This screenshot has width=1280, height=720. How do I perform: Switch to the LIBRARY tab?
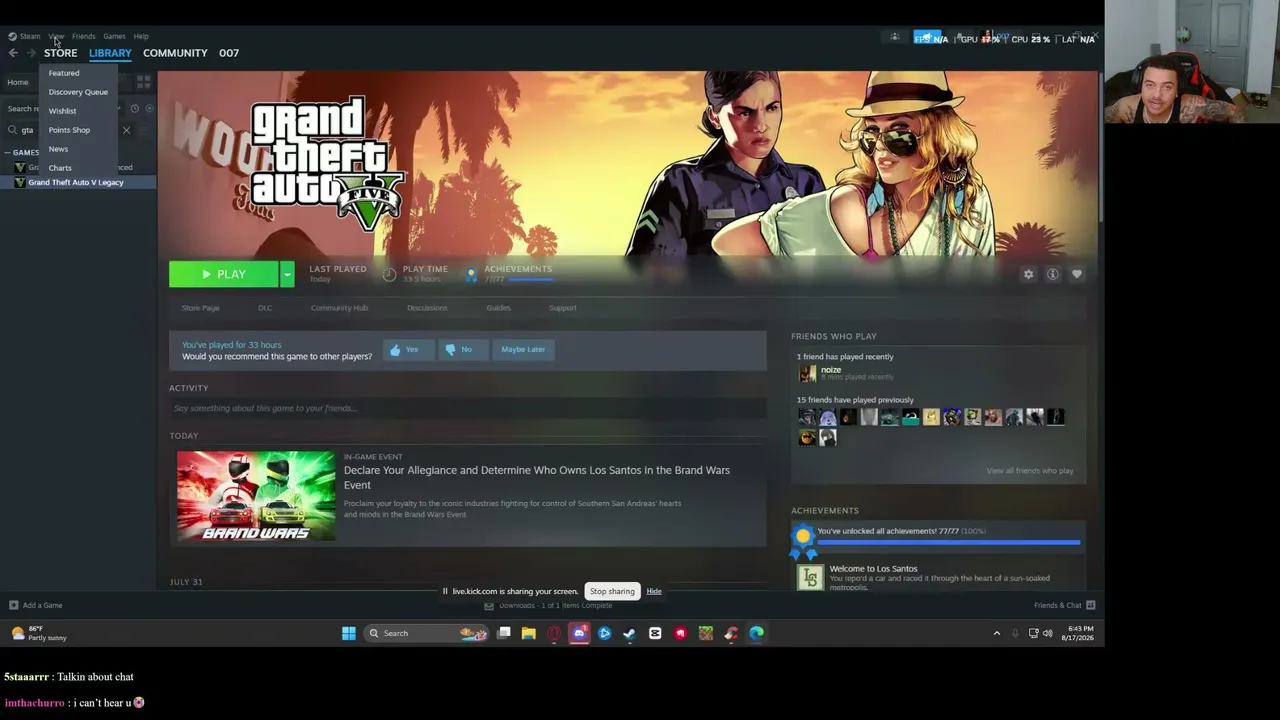pyautogui.click(x=110, y=53)
